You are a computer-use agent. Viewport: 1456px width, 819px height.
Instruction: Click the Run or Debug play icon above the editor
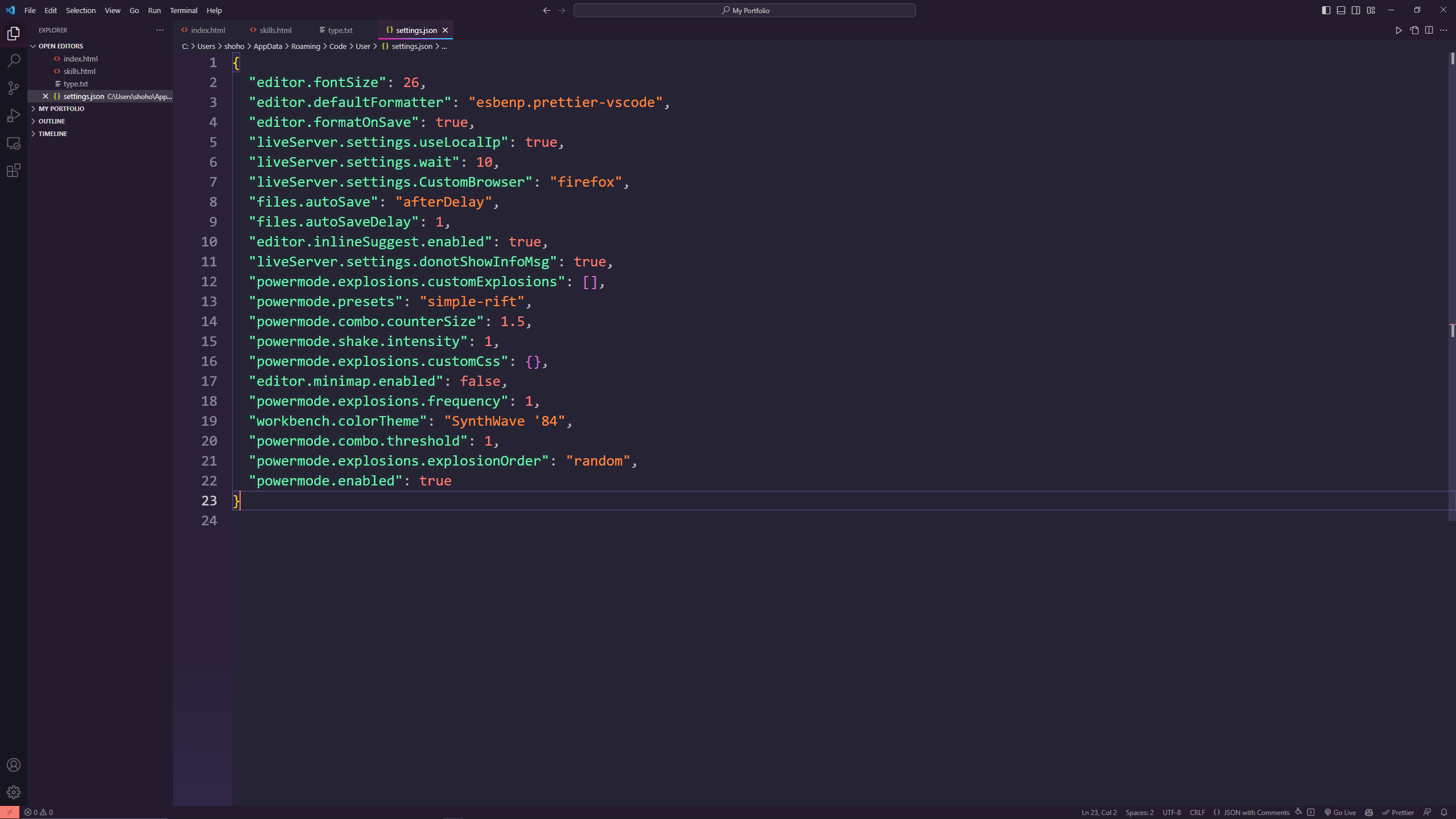pos(1399,30)
